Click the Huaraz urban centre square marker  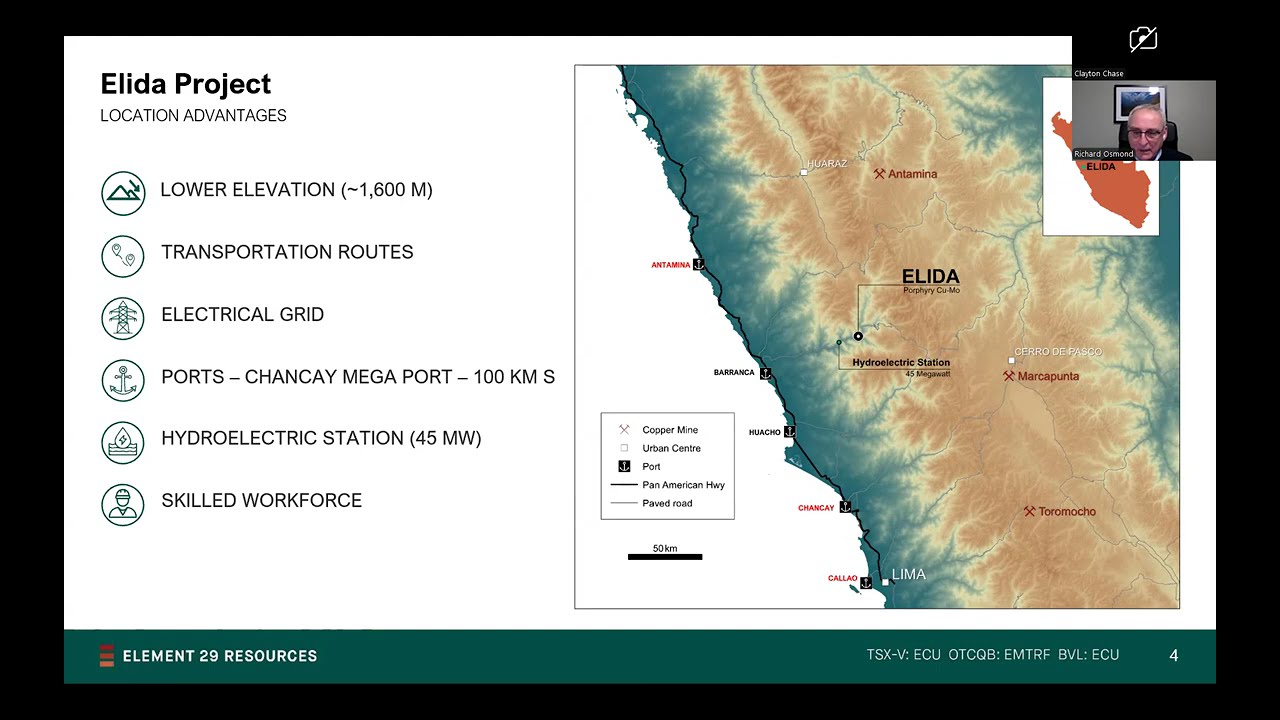(x=803, y=172)
